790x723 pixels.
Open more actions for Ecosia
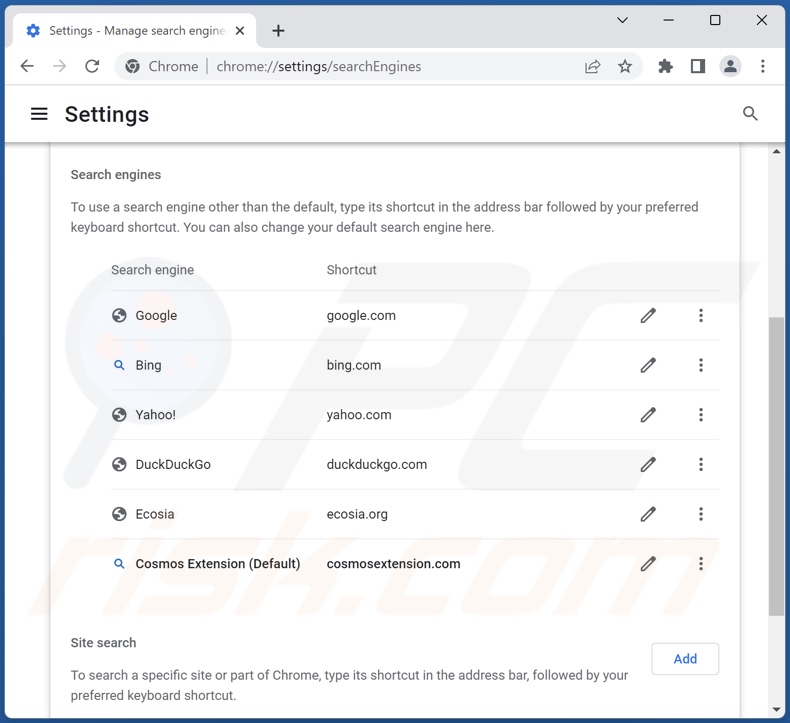pyautogui.click(x=701, y=514)
